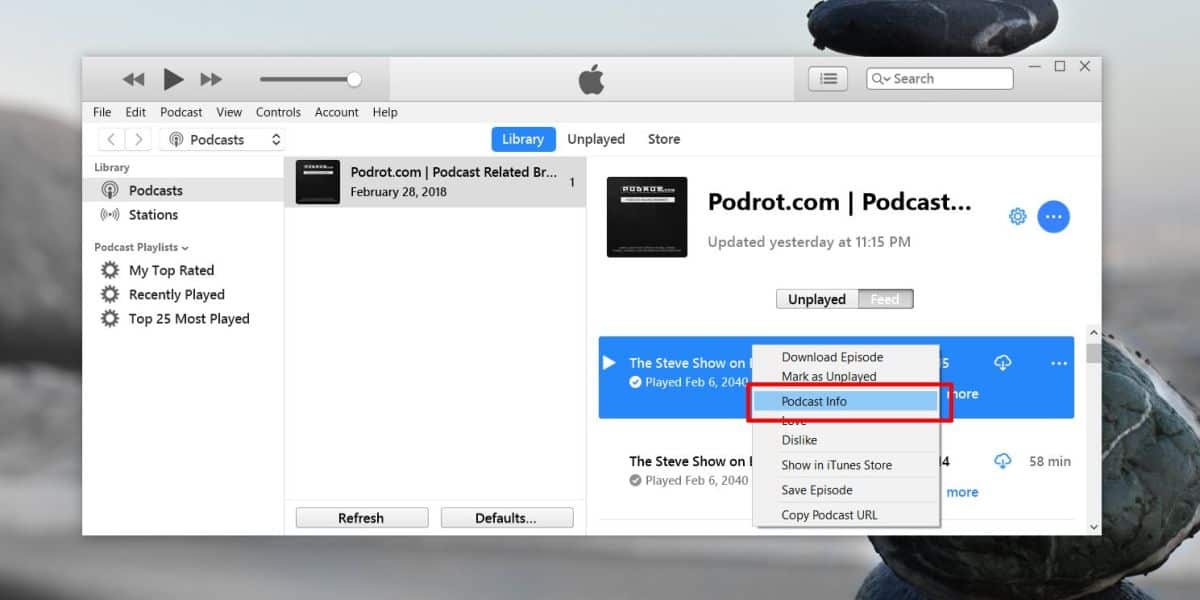The image size is (1200, 600).
Task: Click the Recently Played gear icon
Action: tap(110, 294)
